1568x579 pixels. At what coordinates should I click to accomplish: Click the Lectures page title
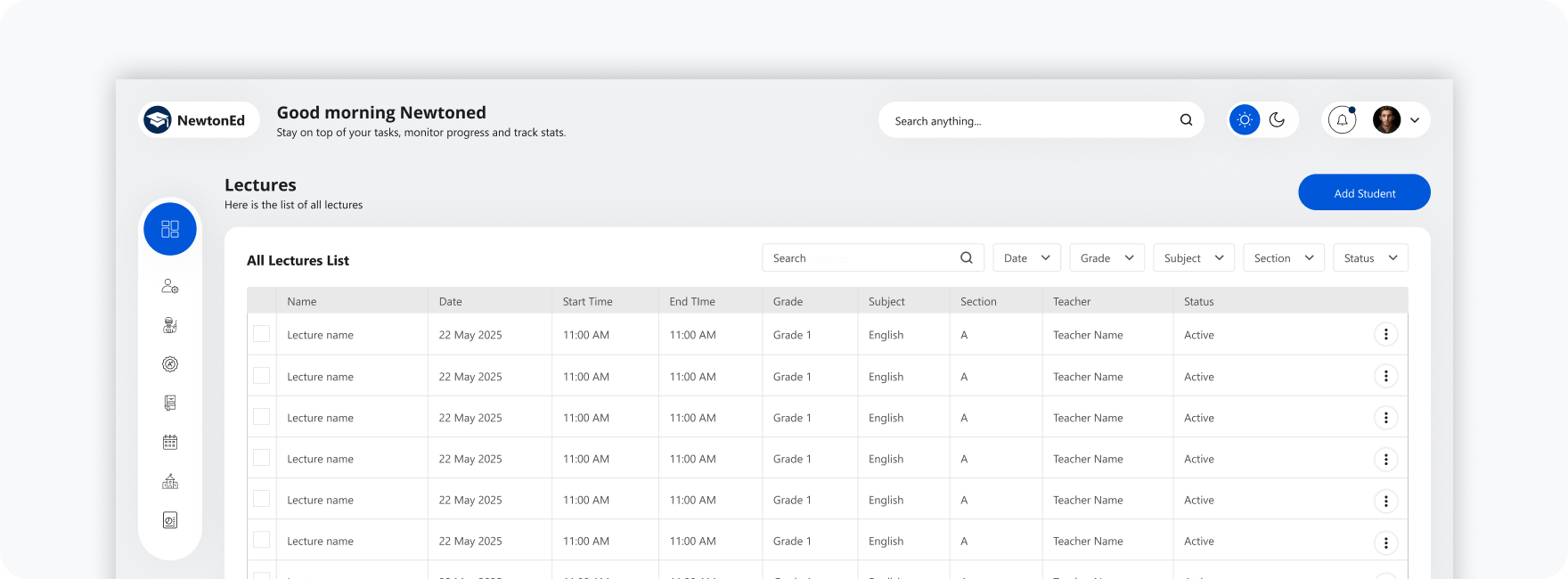(x=260, y=184)
